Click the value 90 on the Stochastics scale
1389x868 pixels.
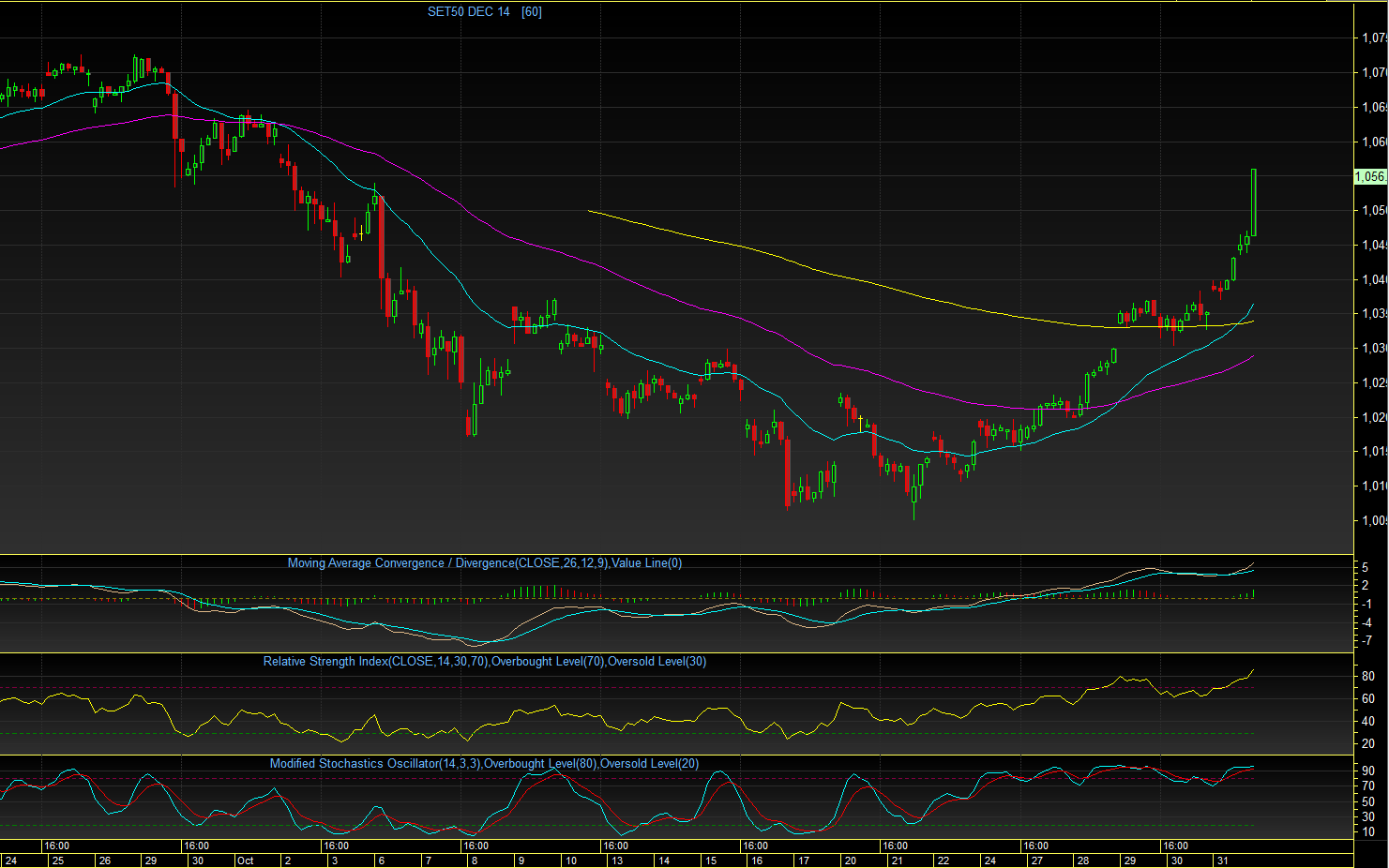(1368, 771)
